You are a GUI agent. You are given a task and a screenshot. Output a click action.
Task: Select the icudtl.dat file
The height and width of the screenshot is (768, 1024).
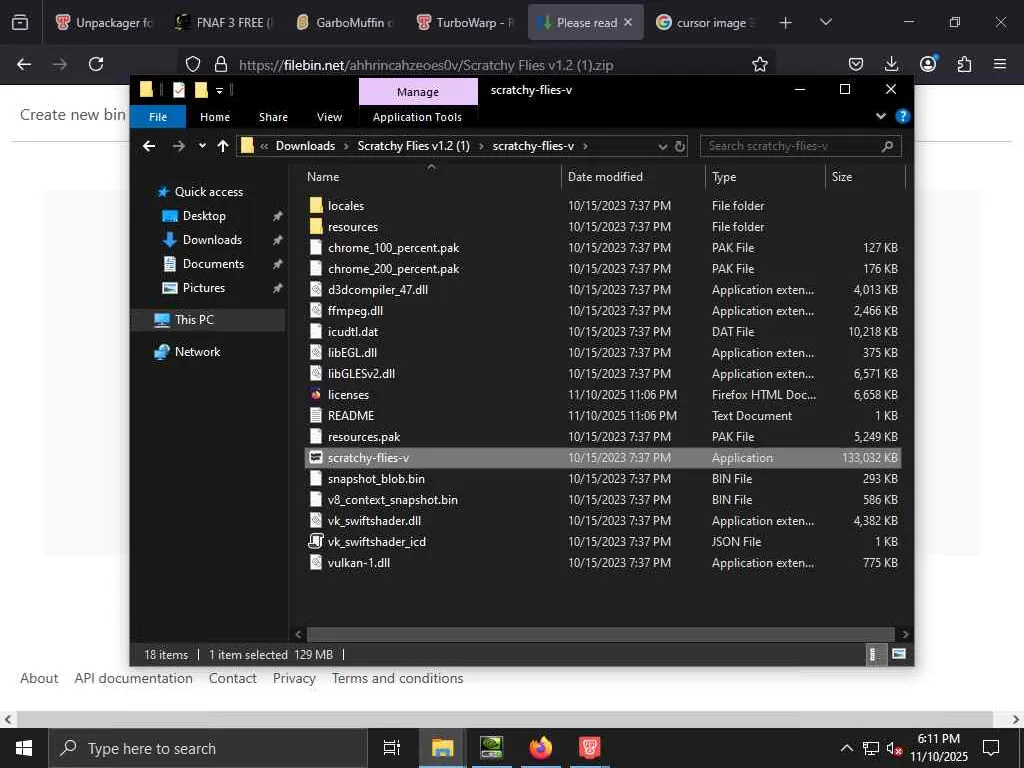[353, 332]
